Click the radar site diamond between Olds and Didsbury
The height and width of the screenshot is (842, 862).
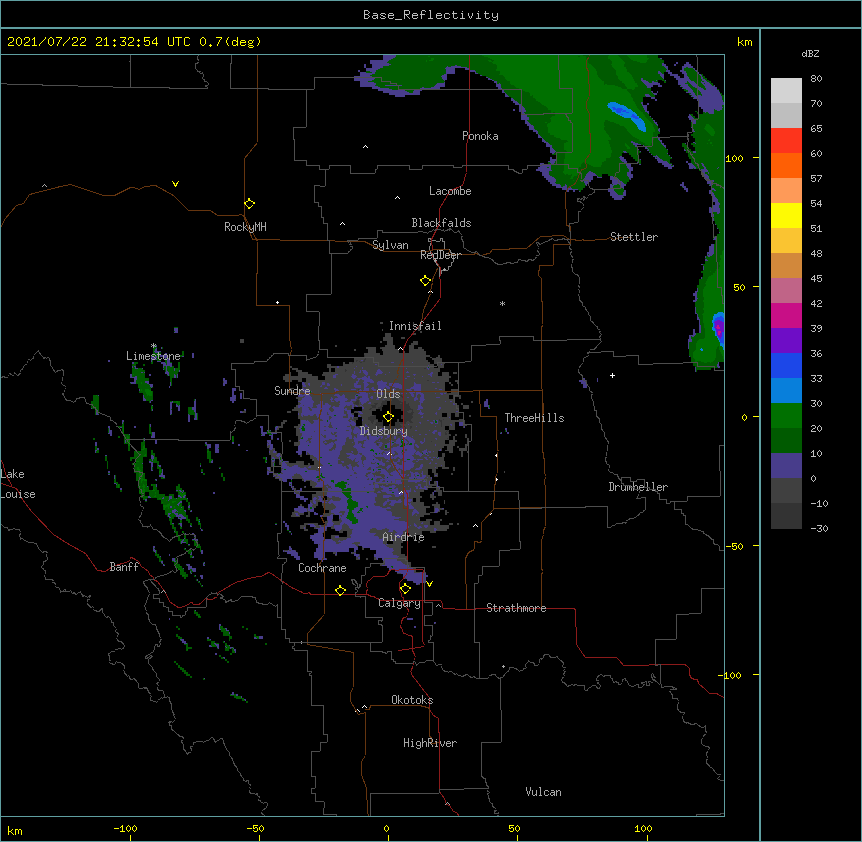click(x=388, y=417)
